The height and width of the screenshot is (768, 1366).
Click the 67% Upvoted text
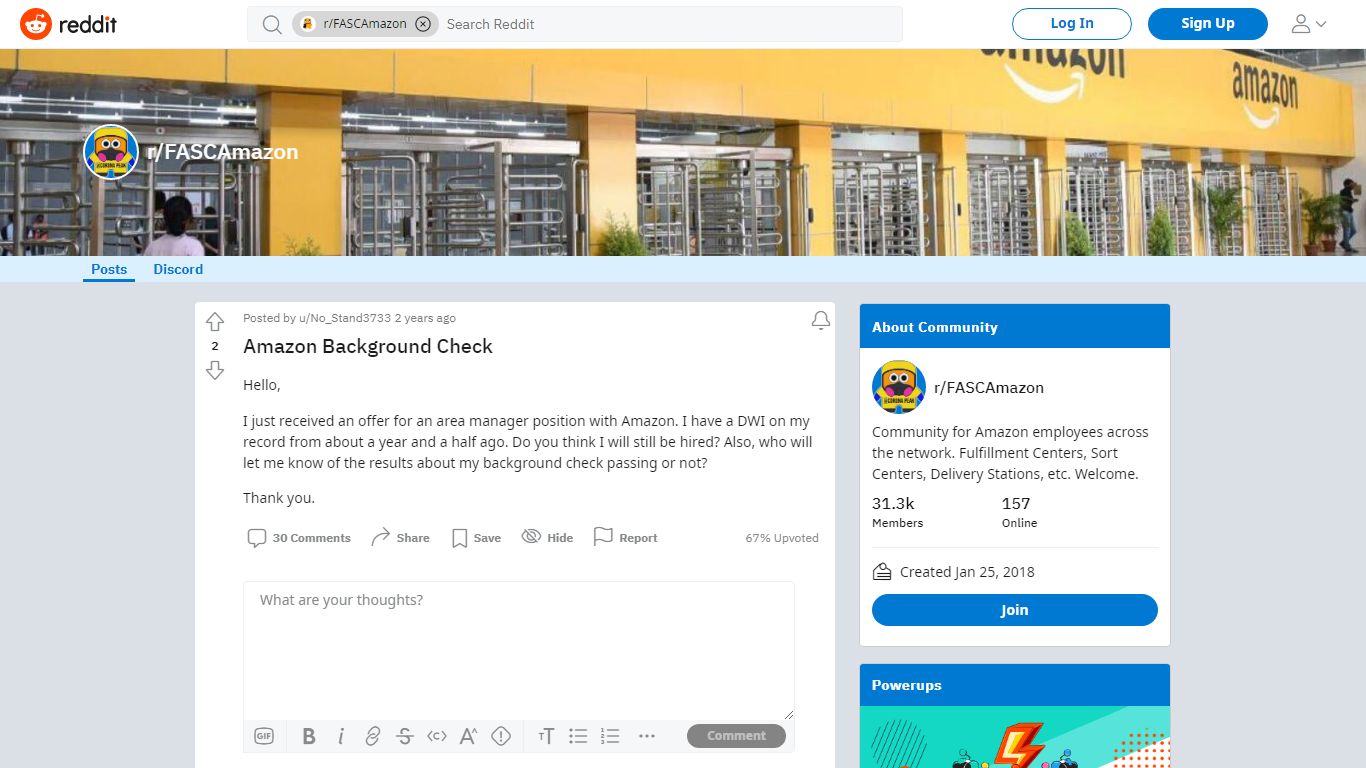(782, 538)
